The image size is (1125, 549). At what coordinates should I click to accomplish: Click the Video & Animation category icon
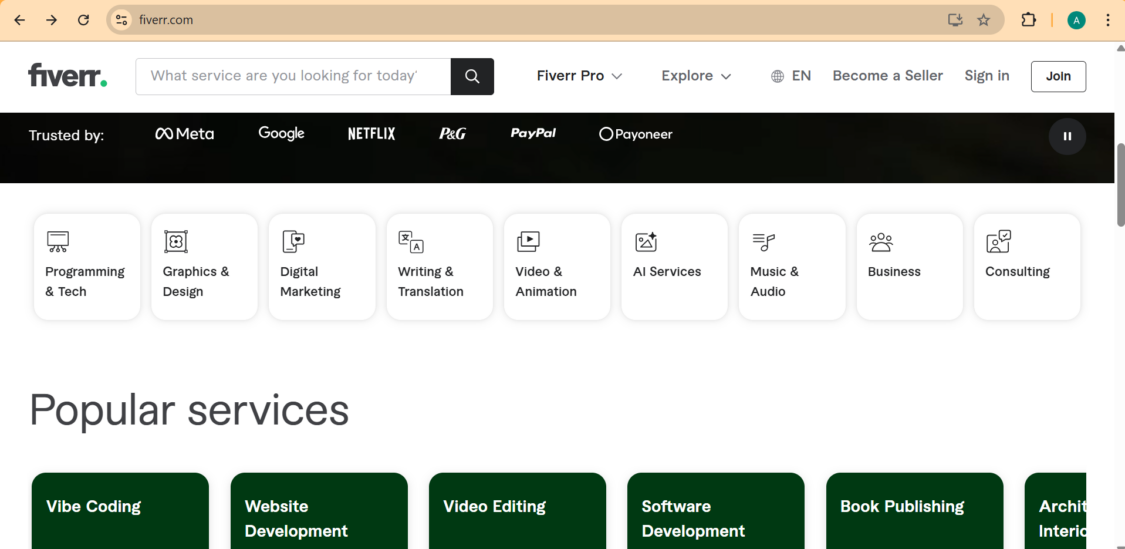(528, 242)
